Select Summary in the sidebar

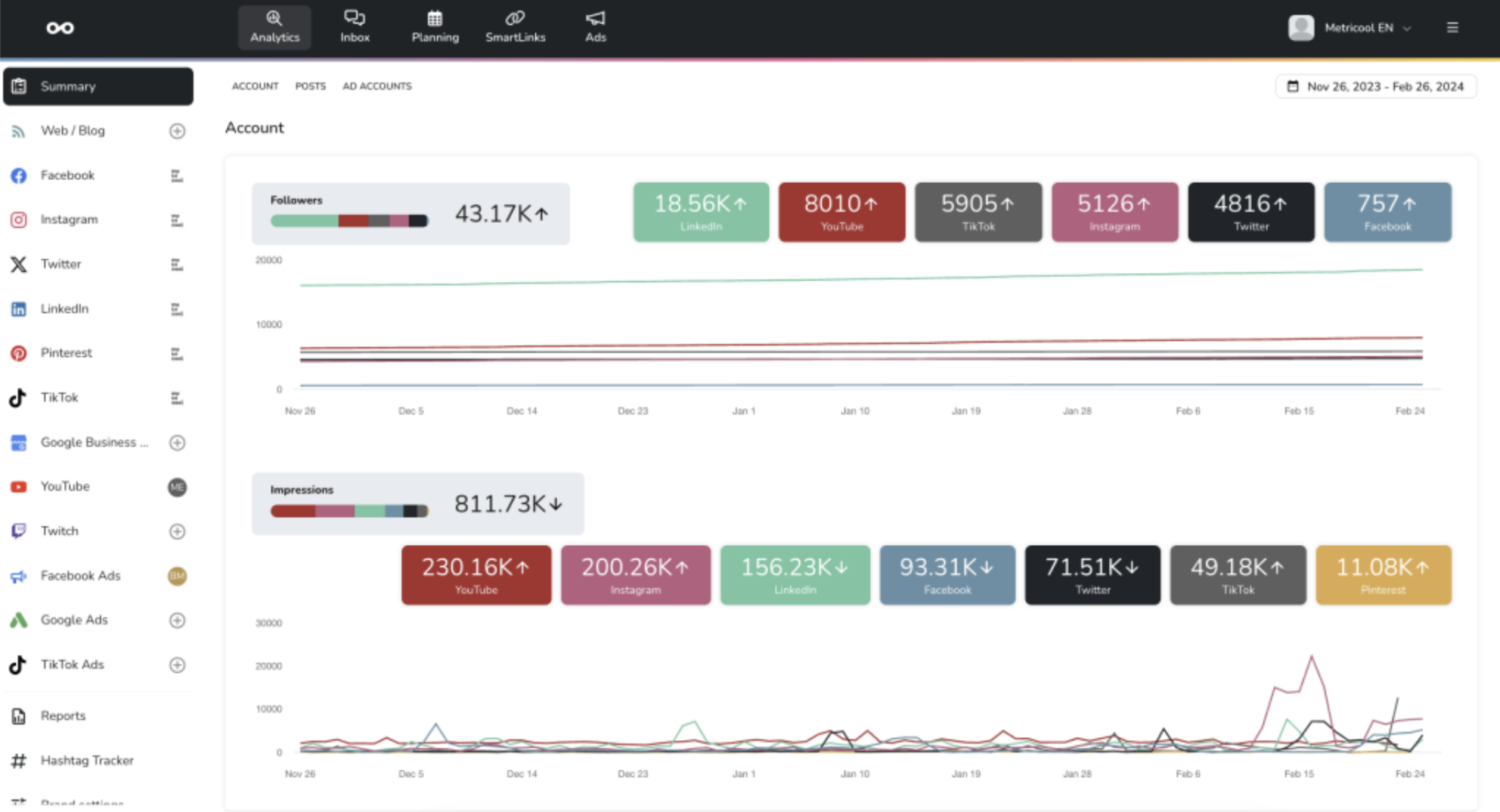(x=98, y=86)
